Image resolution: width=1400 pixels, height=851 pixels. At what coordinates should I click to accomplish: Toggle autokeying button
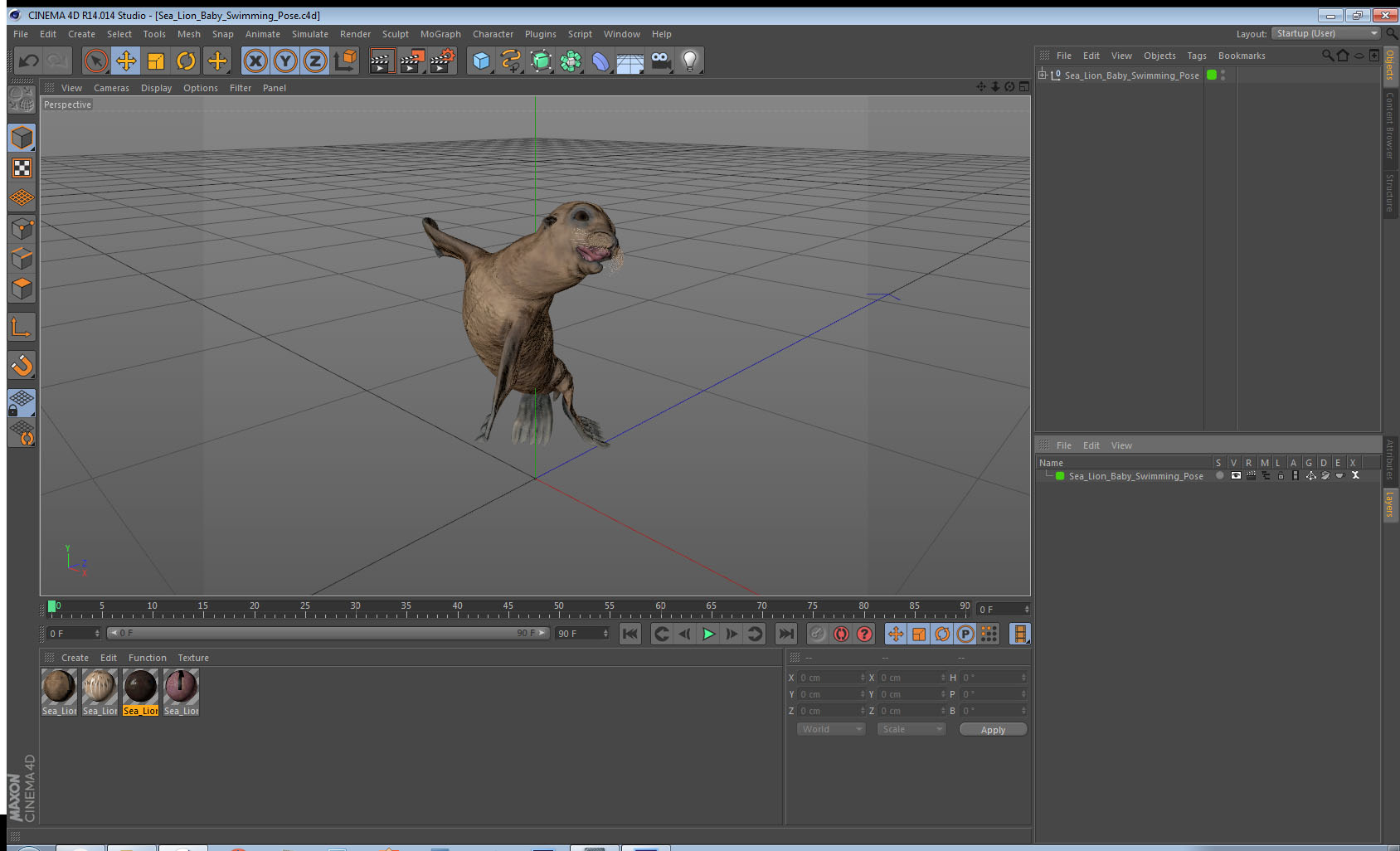tap(841, 634)
